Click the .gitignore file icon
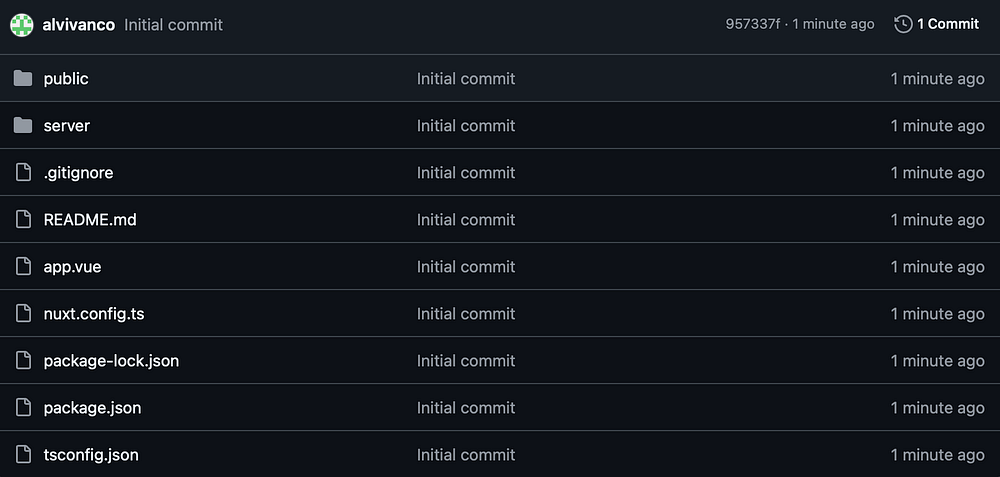1000x477 pixels. (23, 172)
